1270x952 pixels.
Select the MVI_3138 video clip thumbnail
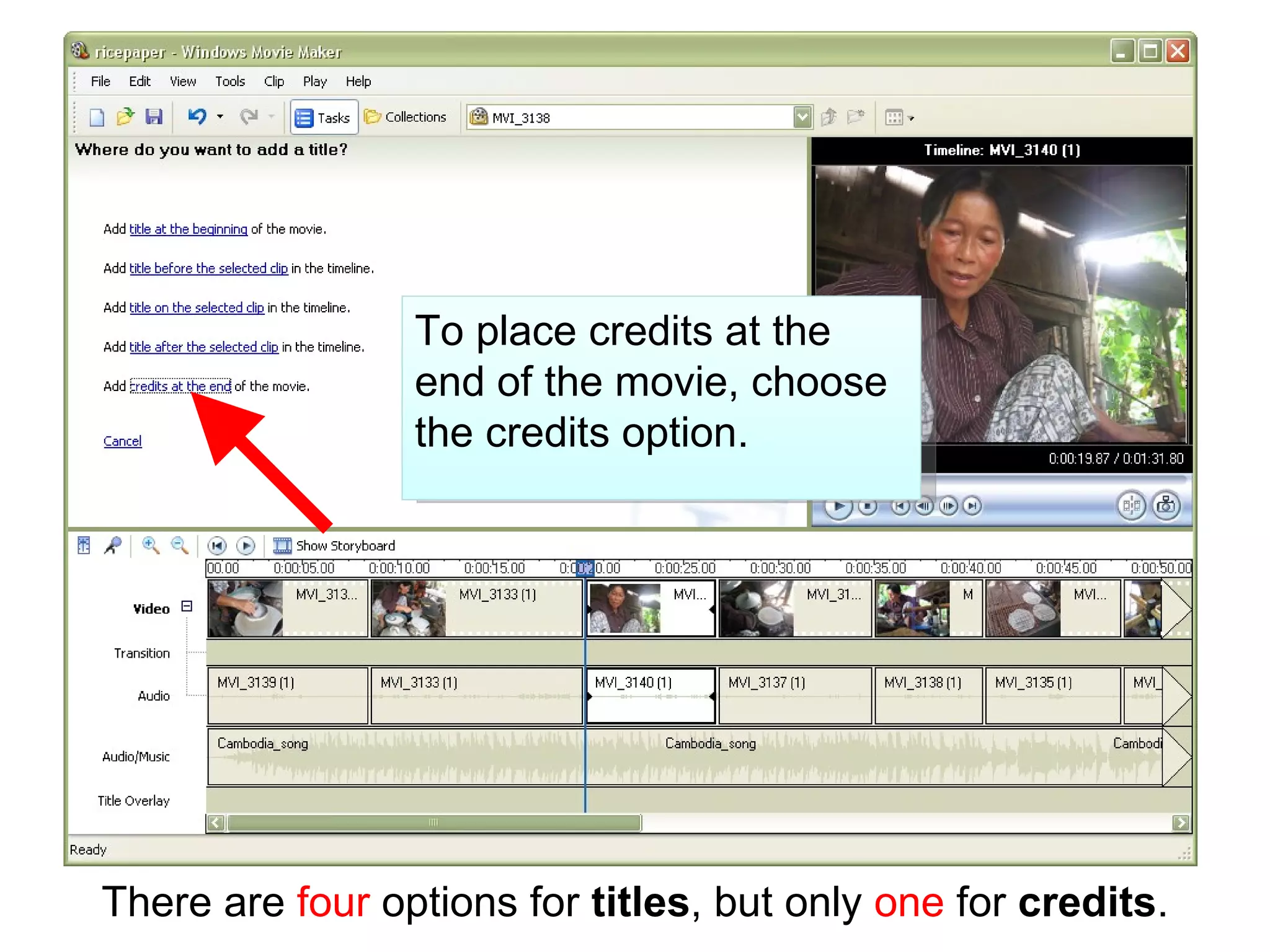pyautogui.click(x=912, y=609)
